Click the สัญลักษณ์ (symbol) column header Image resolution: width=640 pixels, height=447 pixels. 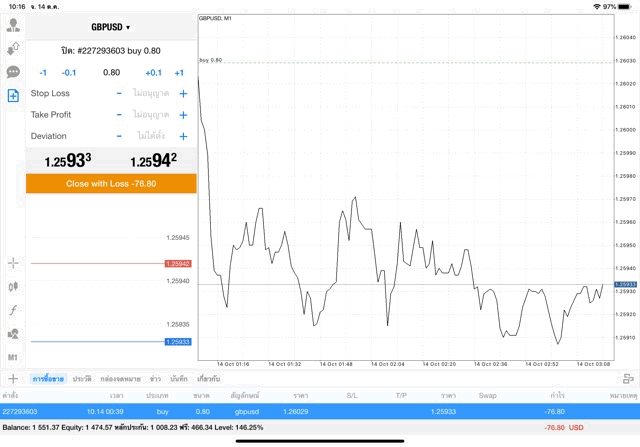(x=244, y=396)
